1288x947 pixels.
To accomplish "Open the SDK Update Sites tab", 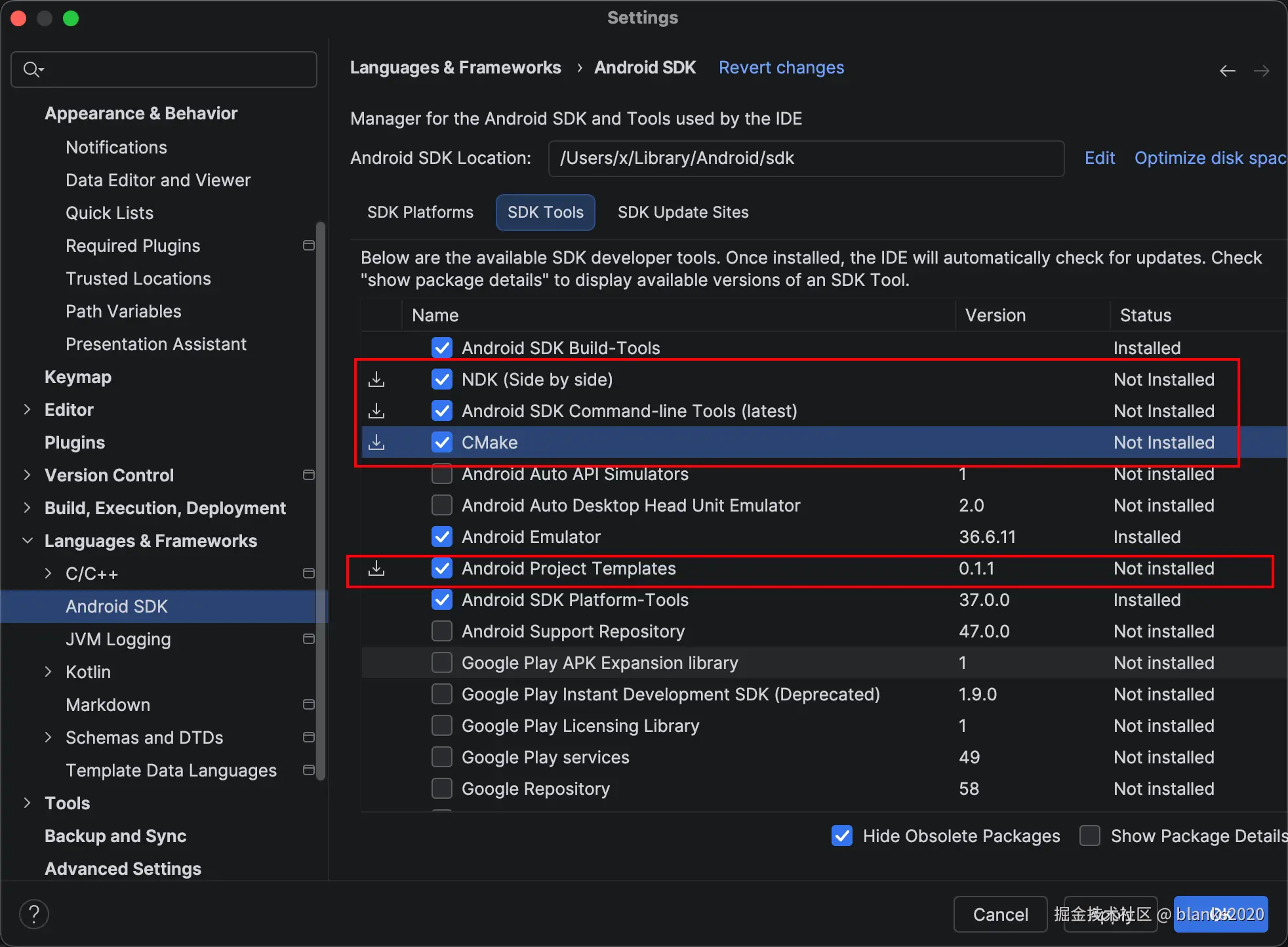I will (683, 212).
